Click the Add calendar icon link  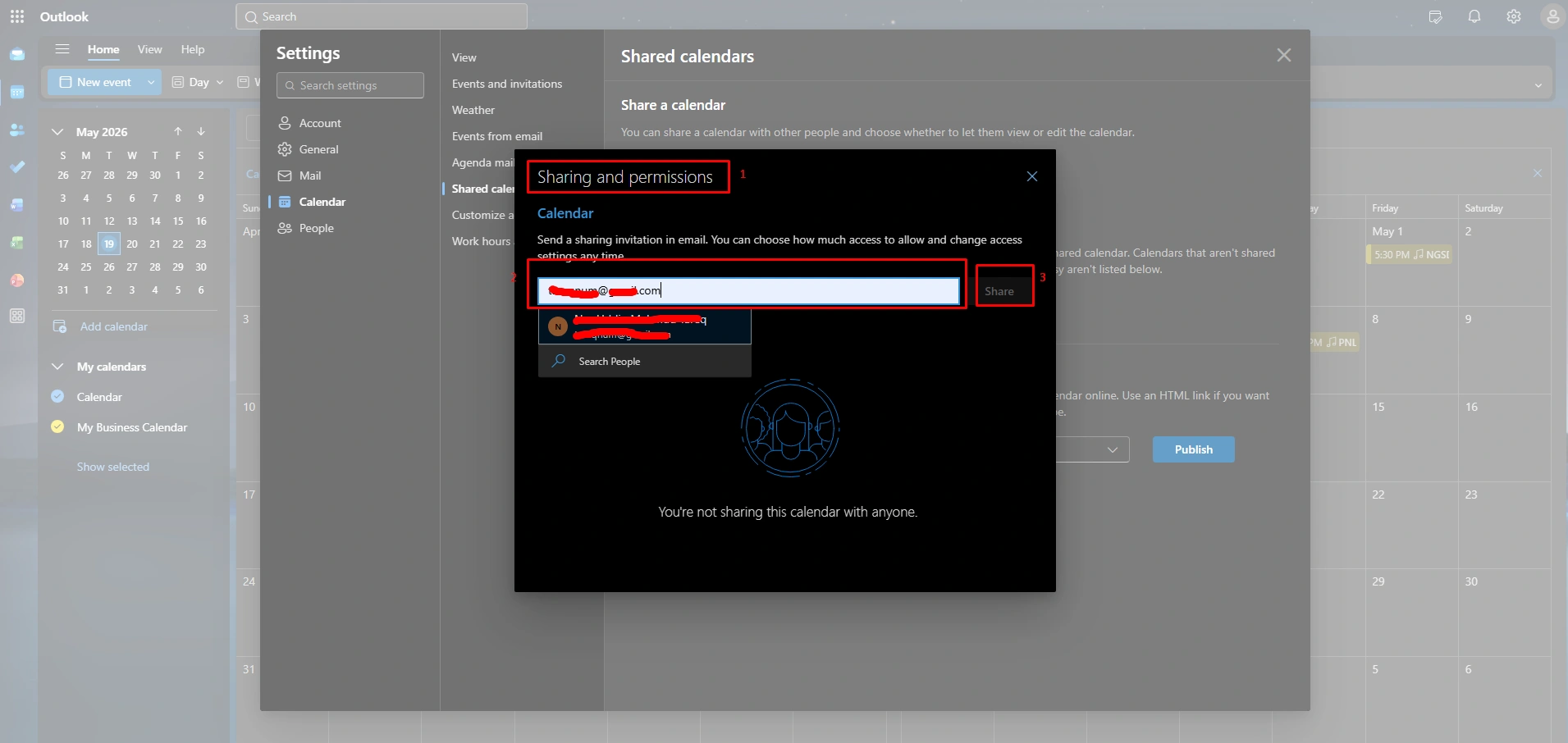[60, 326]
